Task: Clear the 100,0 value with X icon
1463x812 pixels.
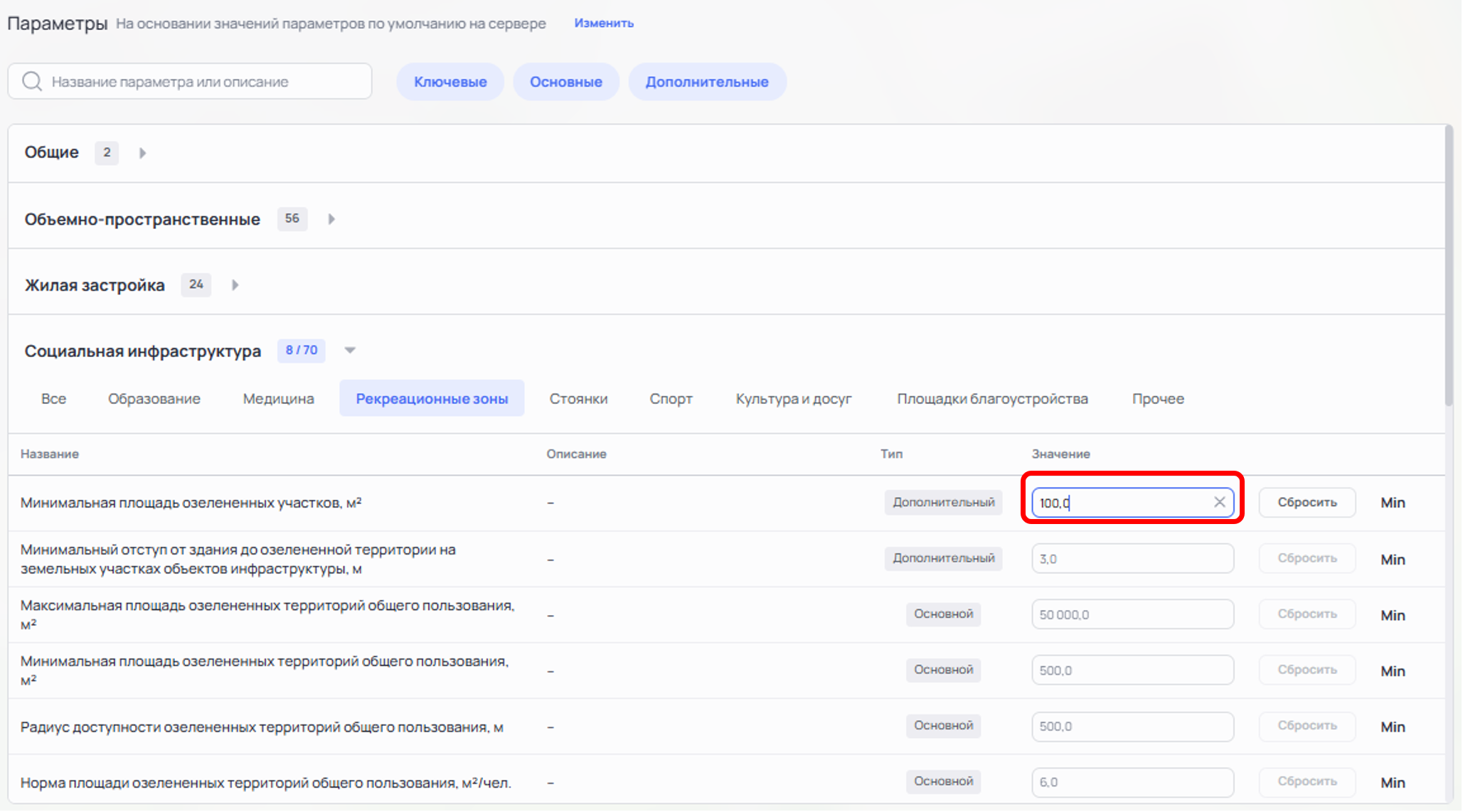Action: pyautogui.click(x=1219, y=502)
